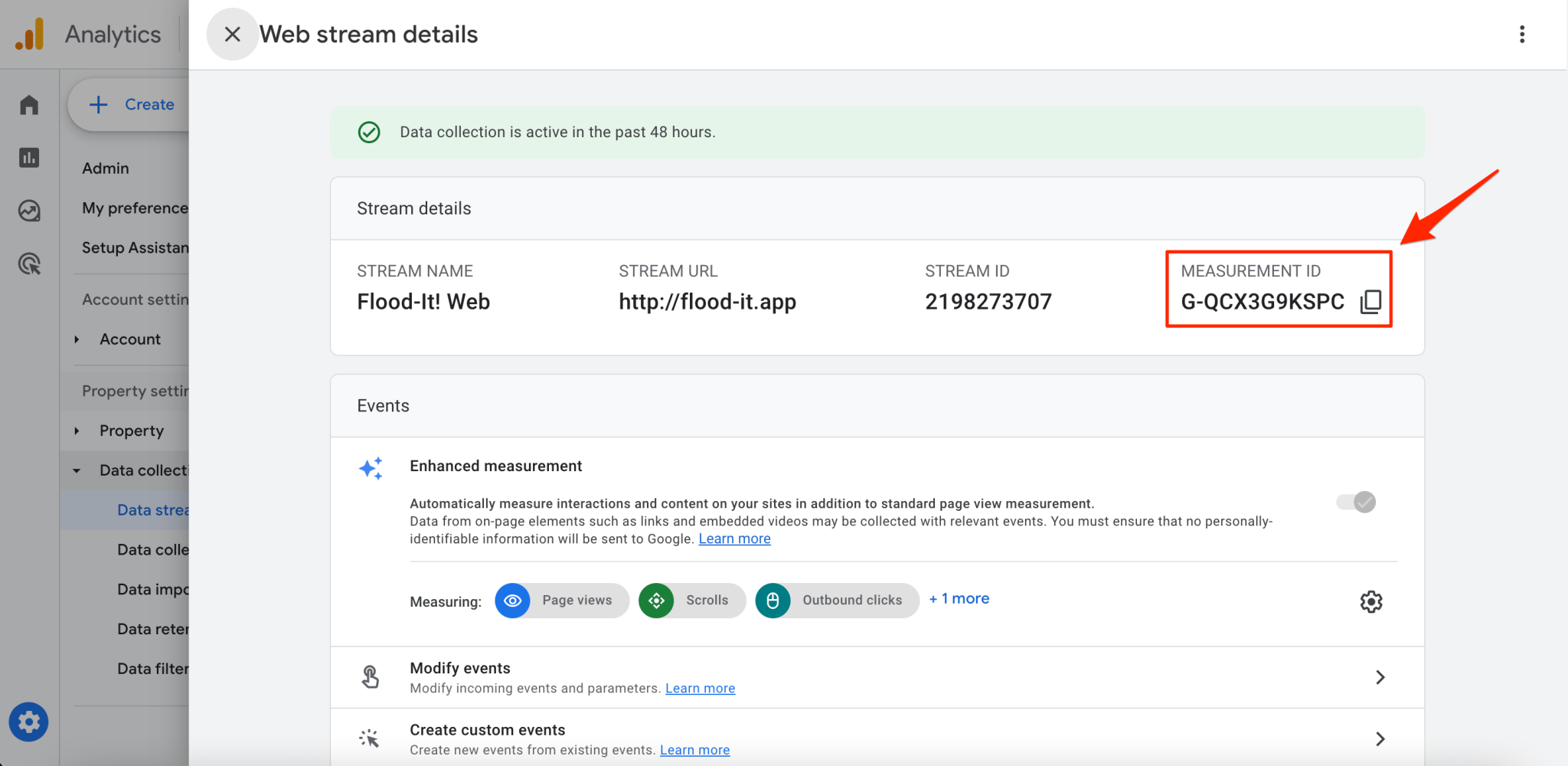
Task: Open the Learn more link about personal data
Action: [x=733, y=538]
